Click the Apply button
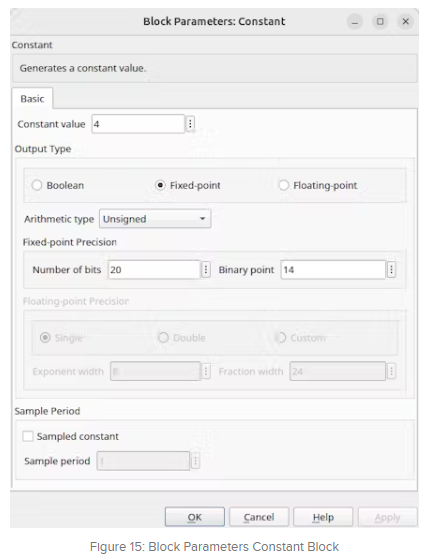 tap(387, 517)
